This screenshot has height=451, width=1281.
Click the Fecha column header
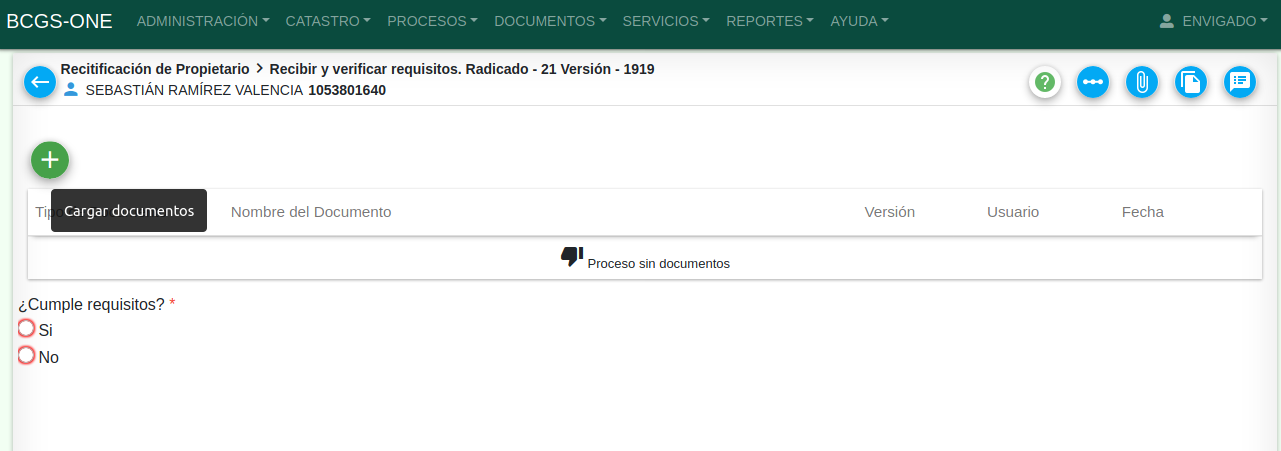1142,212
